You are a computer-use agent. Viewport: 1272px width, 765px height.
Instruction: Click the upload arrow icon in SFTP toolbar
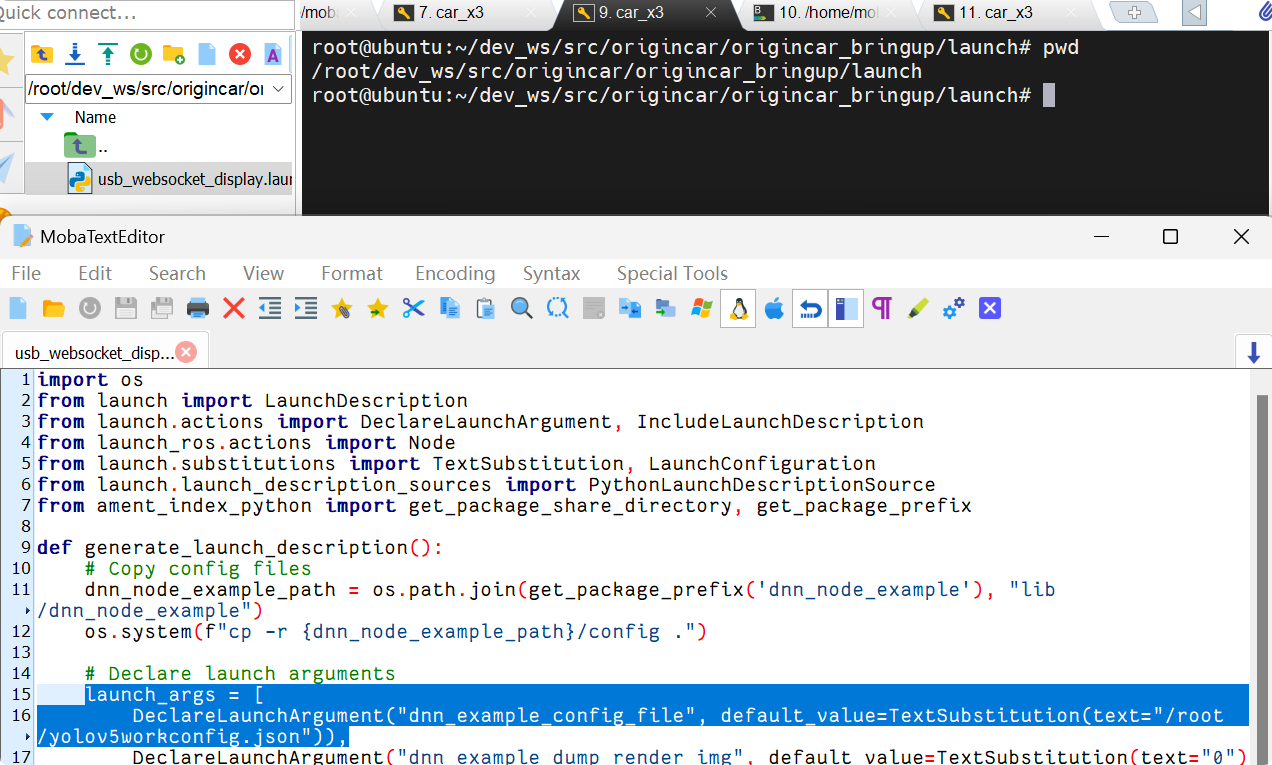[x=107, y=54]
